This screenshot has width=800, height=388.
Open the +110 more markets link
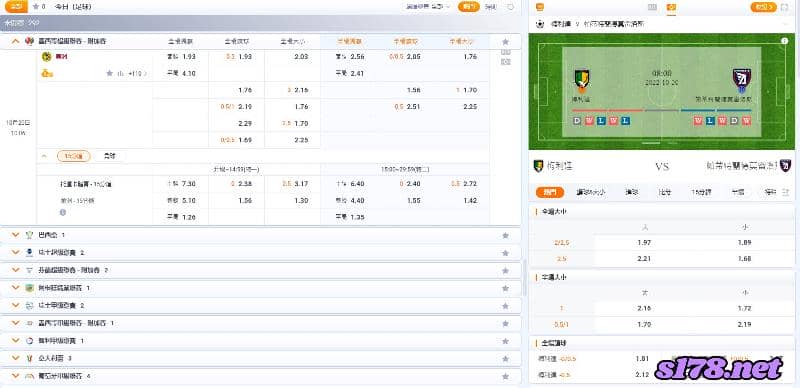point(137,74)
